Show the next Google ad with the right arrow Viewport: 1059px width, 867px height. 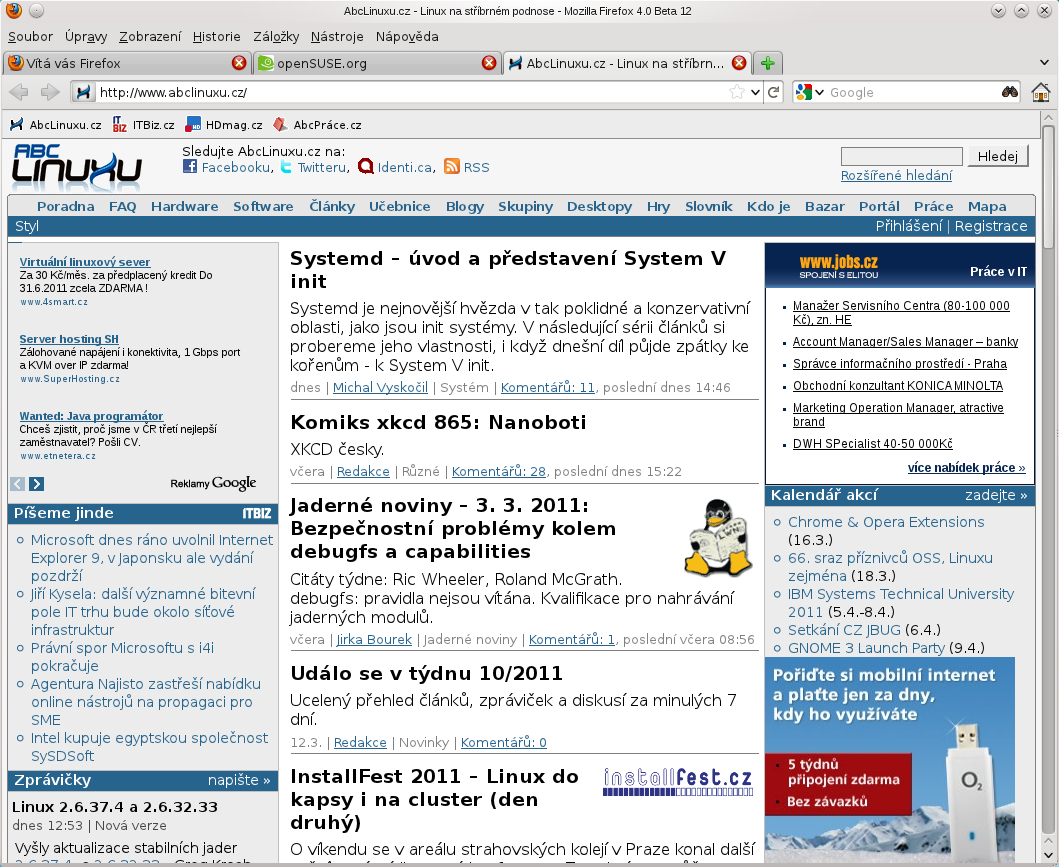click(x=36, y=483)
